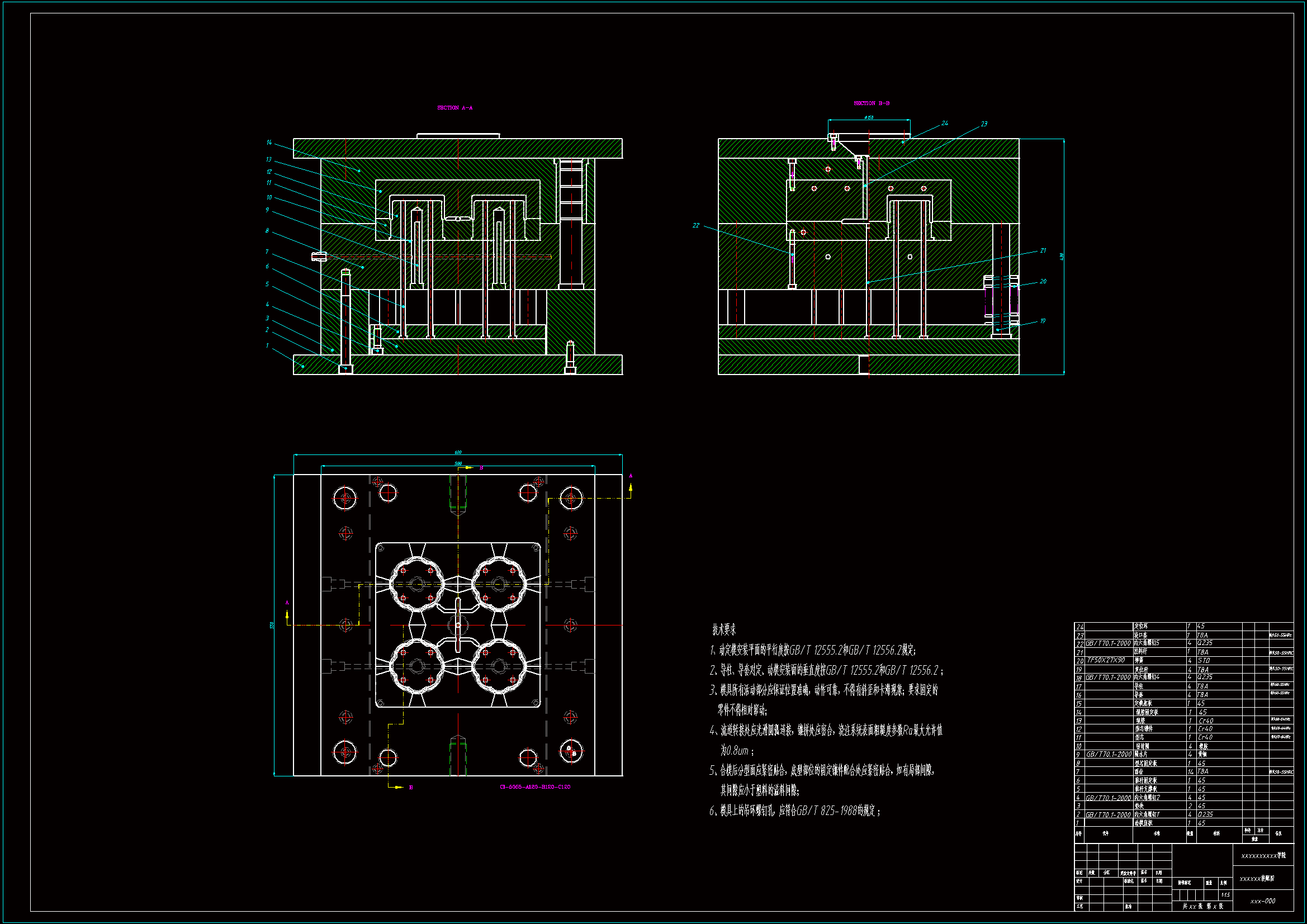Select technical requirement line 6 about GB/T 825-1988

(x=795, y=811)
